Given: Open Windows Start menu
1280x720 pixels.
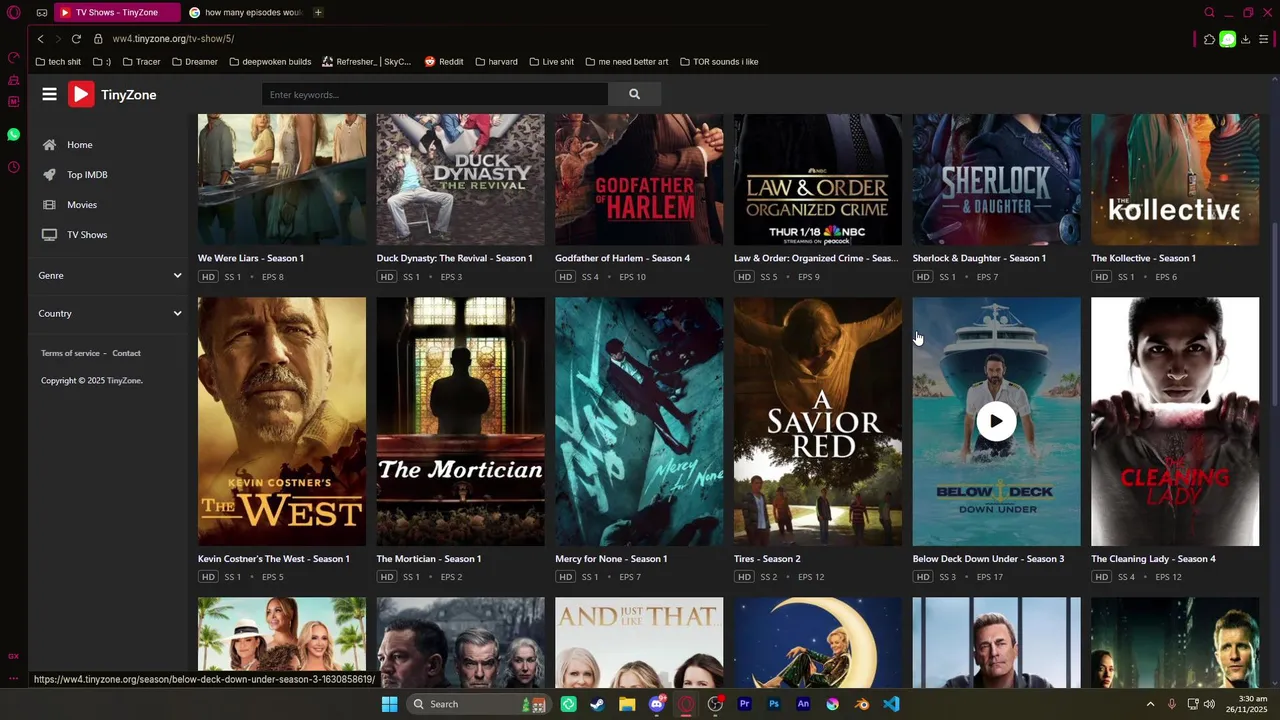Looking at the screenshot, I should coord(389,704).
